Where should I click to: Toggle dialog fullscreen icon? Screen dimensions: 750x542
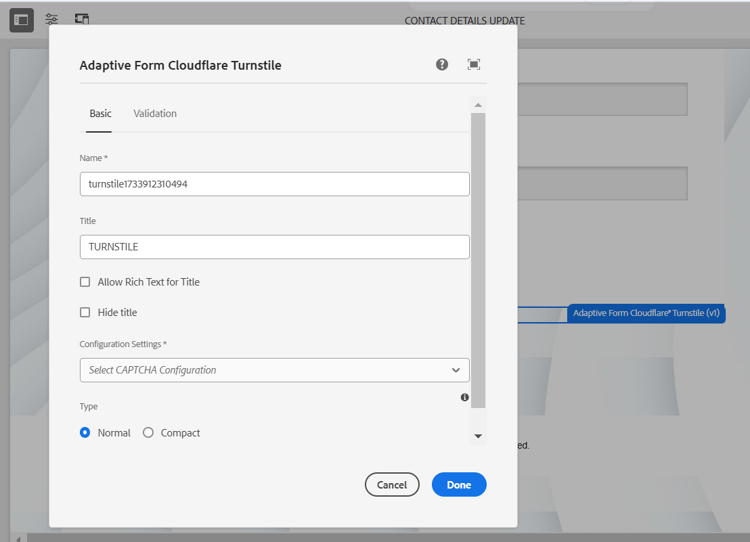click(x=474, y=65)
